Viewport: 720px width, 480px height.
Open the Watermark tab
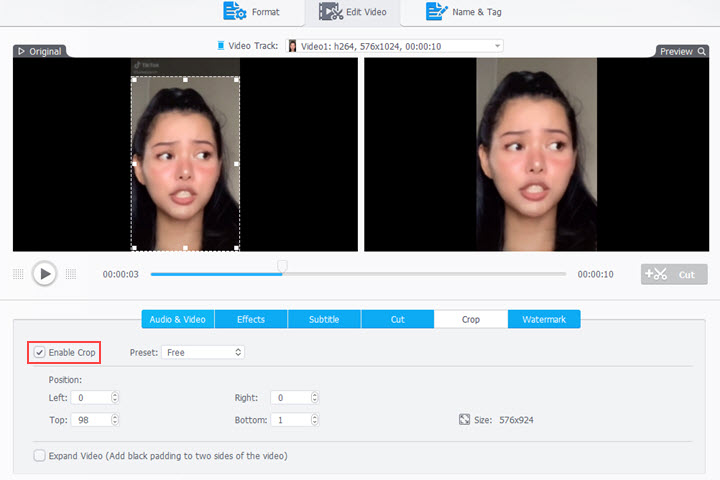(x=544, y=319)
